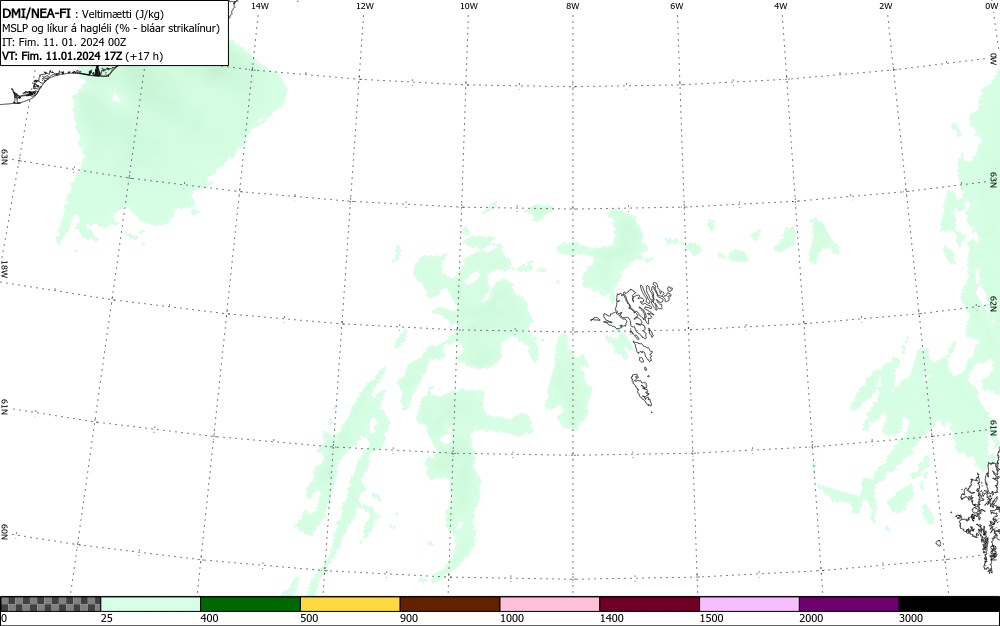Image resolution: width=1000 pixels, height=626 pixels.
Task: Click the '6W' longitude label
Action: [x=677, y=6]
